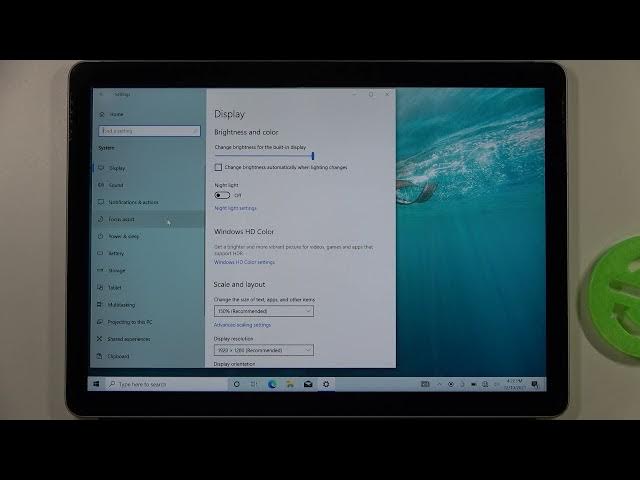Click the Settings gear icon in the taskbar

coord(326,384)
